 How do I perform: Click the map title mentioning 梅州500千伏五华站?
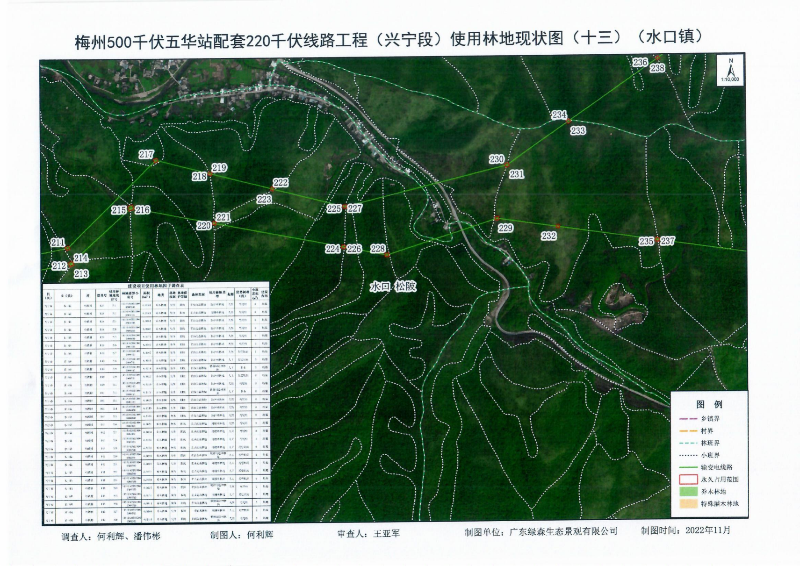tap(388, 39)
